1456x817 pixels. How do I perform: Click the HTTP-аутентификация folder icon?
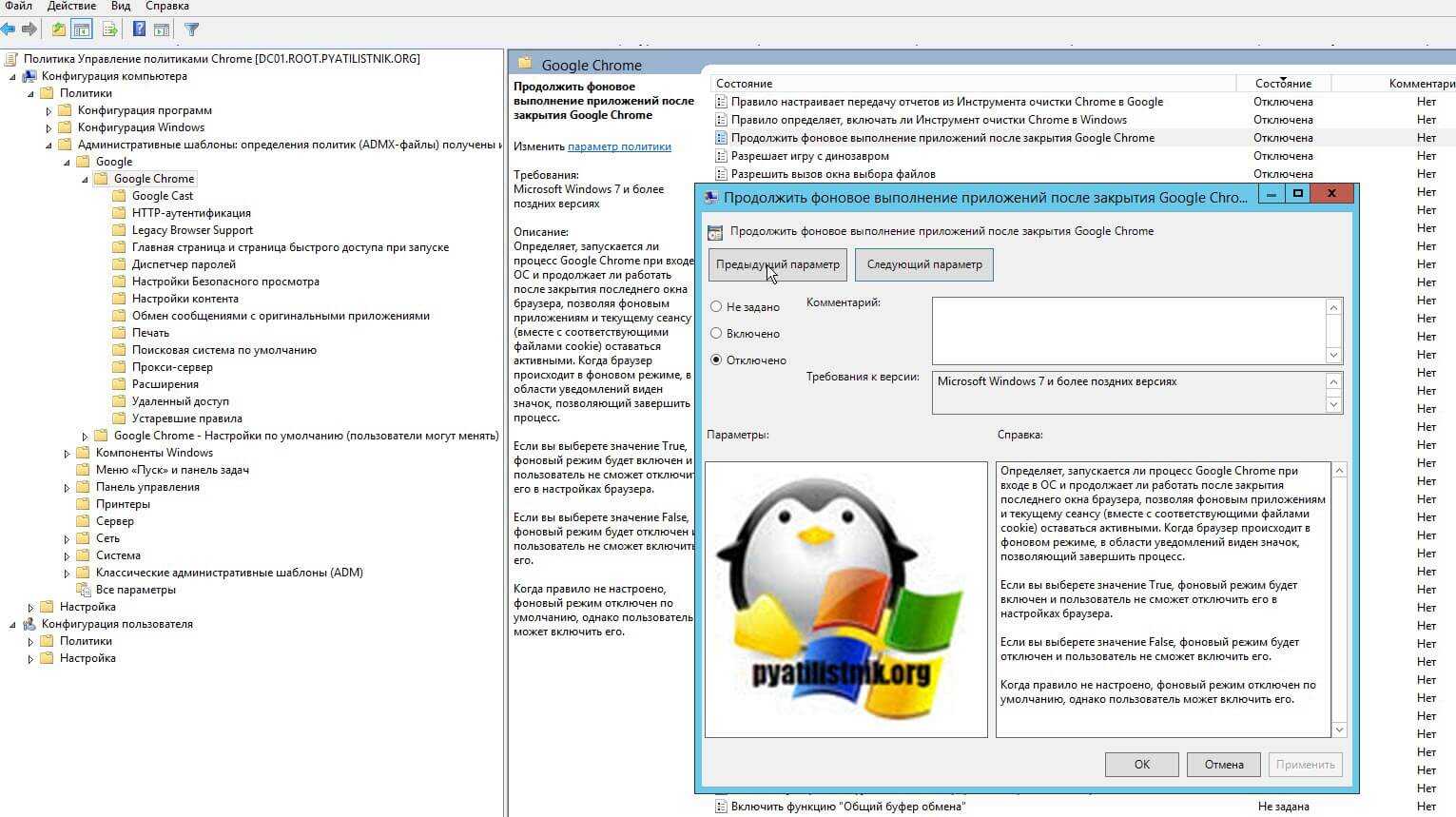click(119, 213)
